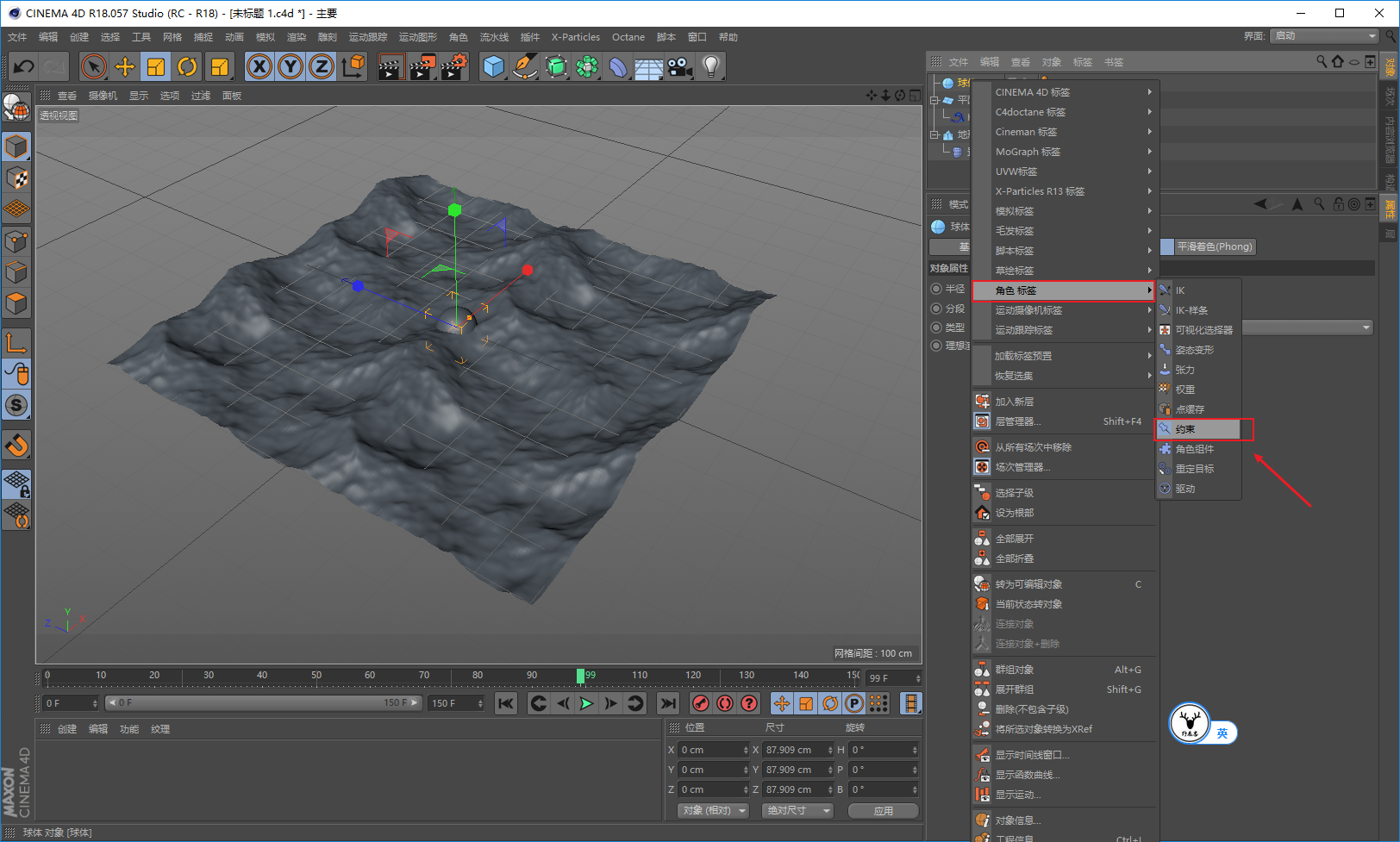The height and width of the screenshot is (842, 1400).
Task: Click the 半径 radio indicator
Action: coord(936,289)
